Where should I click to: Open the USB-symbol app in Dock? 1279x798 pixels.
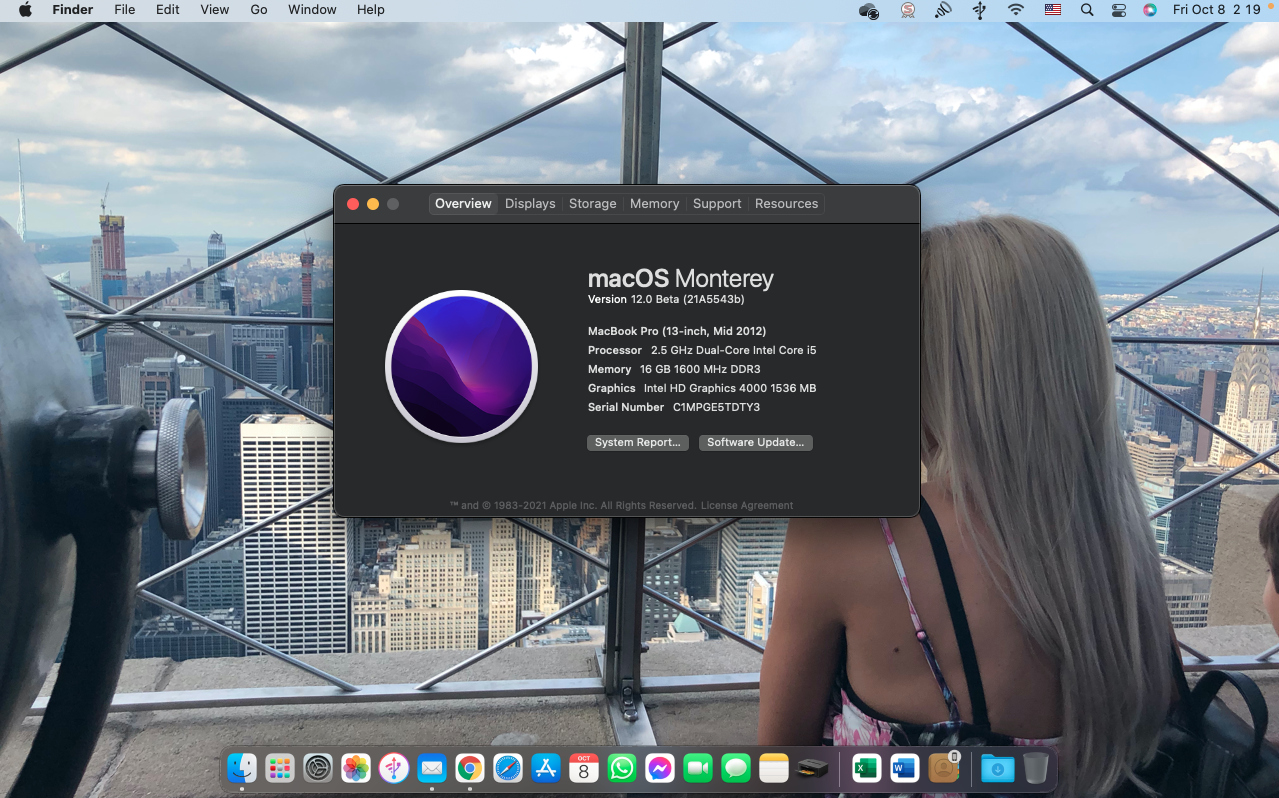point(394,768)
